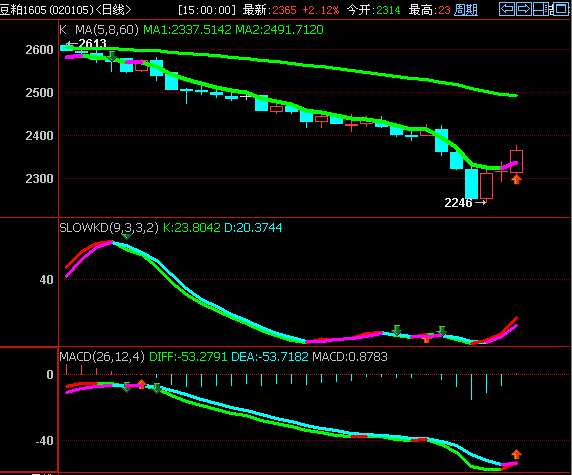The height and width of the screenshot is (475, 572).
Task: Click the longest cyan MACD histogram bar
Action: (x=471, y=387)
